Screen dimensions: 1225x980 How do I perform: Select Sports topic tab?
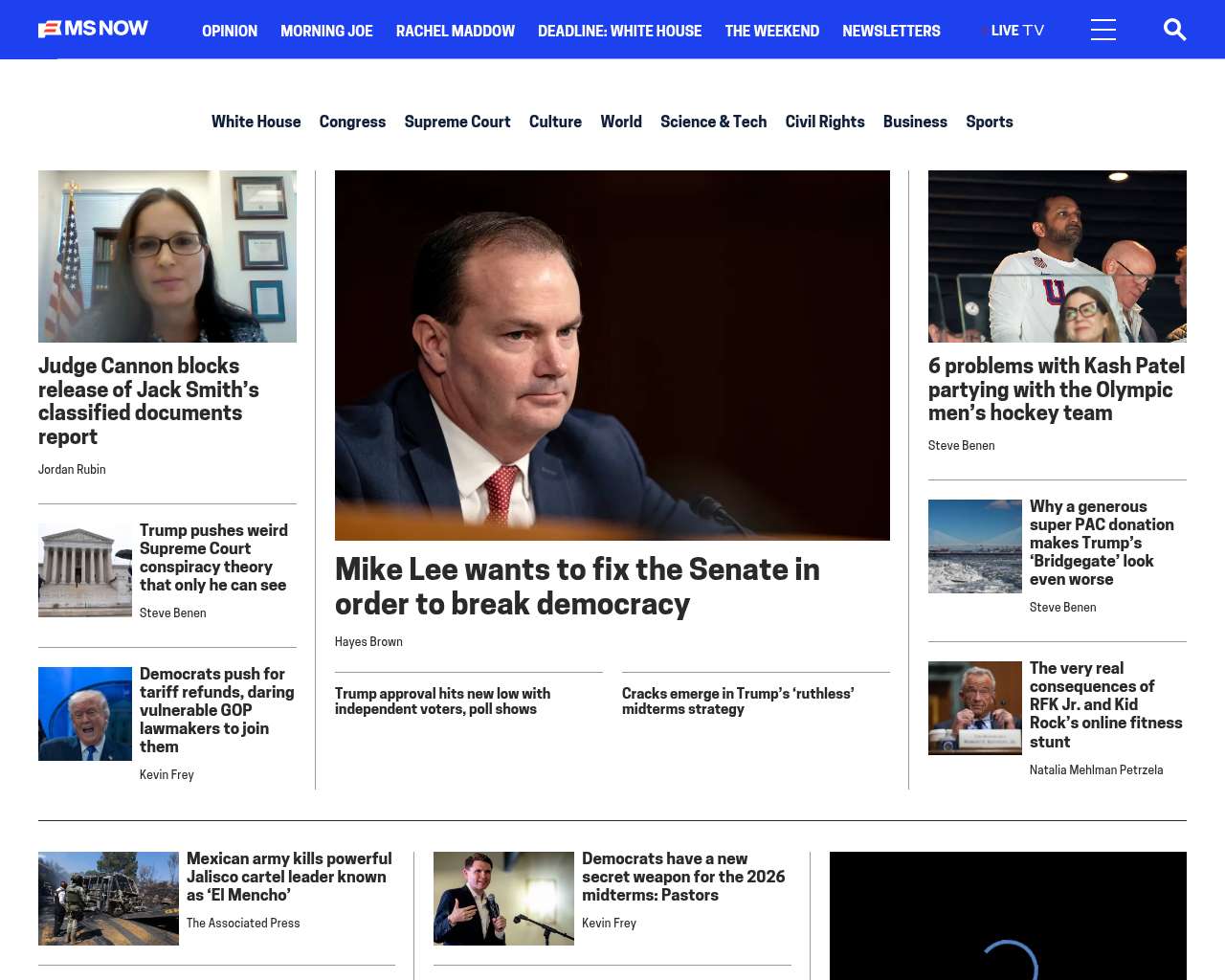pos(989,122)
